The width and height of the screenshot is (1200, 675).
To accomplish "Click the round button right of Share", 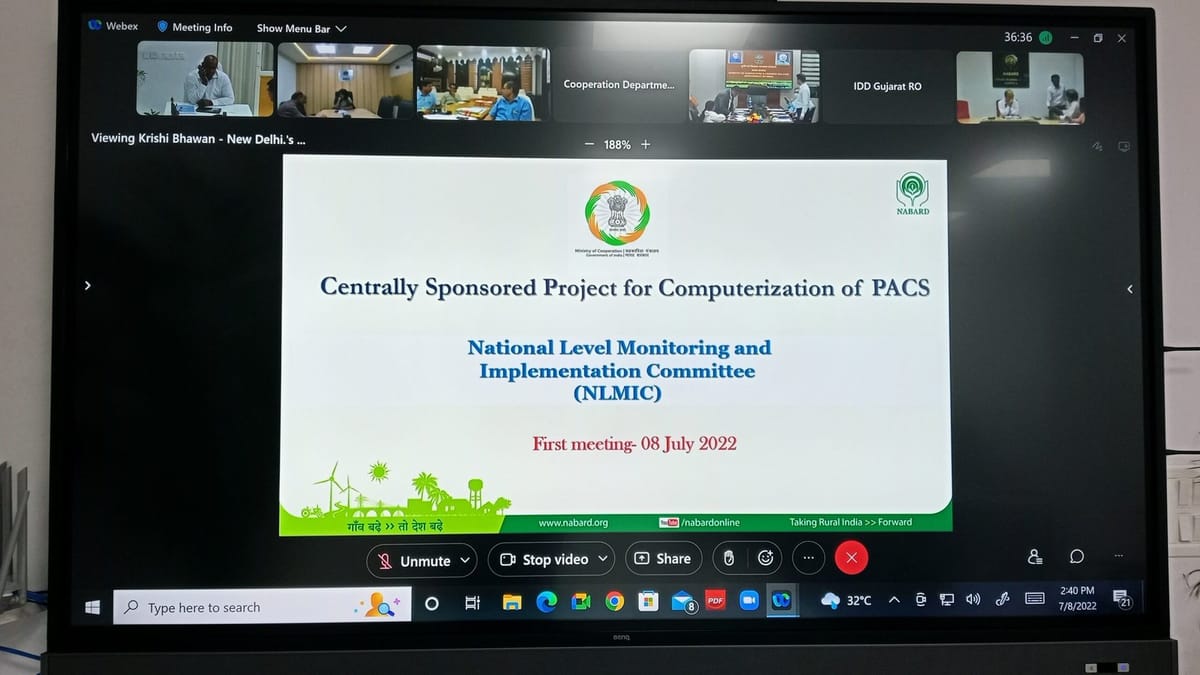I will [729, 558].
